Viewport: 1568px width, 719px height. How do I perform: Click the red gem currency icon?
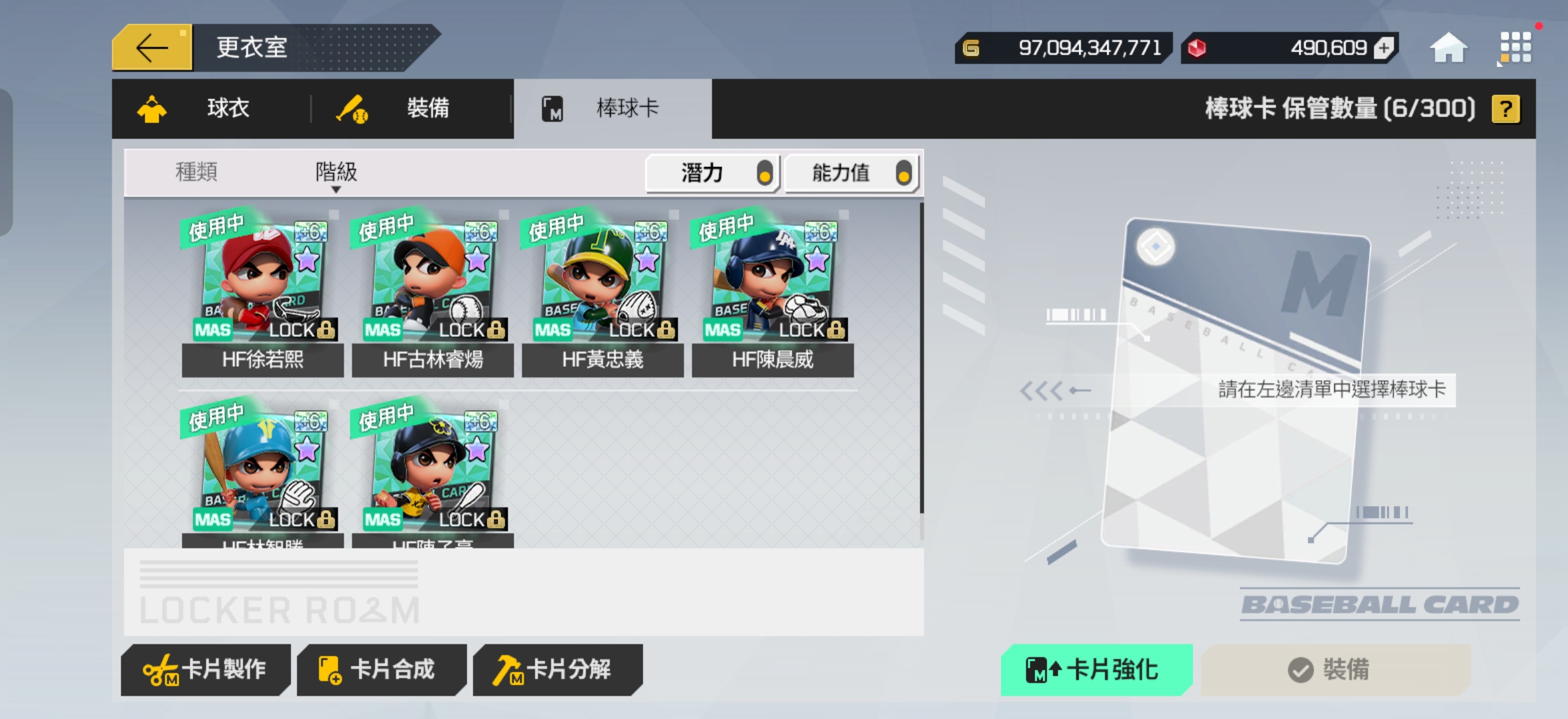pos(1196,48)
